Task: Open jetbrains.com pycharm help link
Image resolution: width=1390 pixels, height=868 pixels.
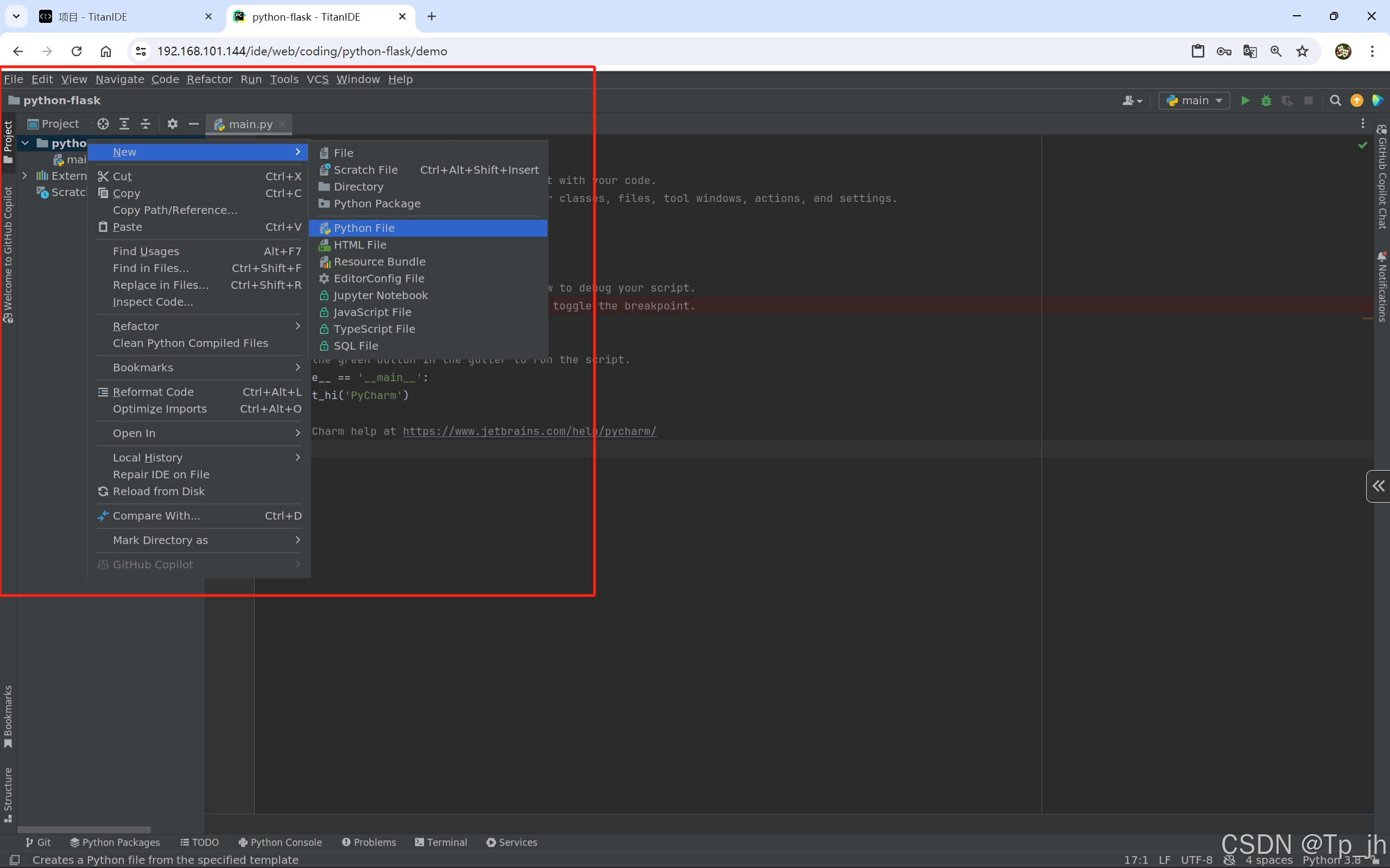Action: point(529,431)
